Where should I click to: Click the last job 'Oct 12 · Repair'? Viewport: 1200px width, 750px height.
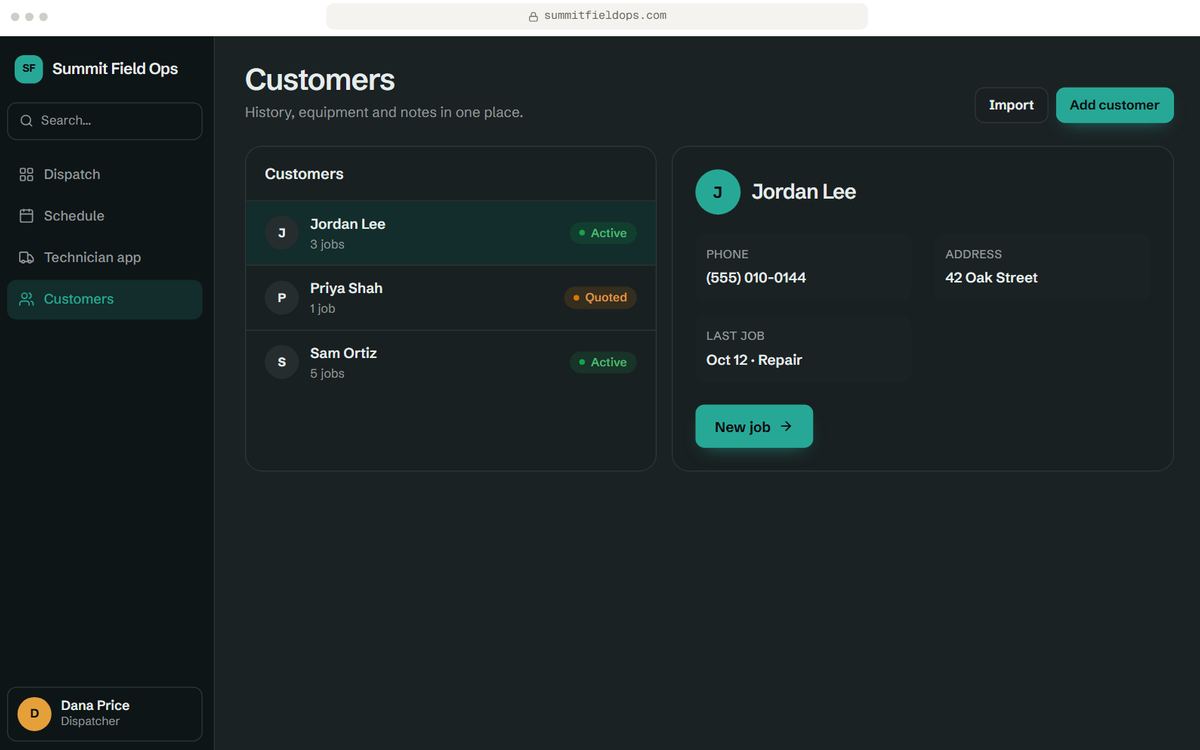(x=754, y=360)
